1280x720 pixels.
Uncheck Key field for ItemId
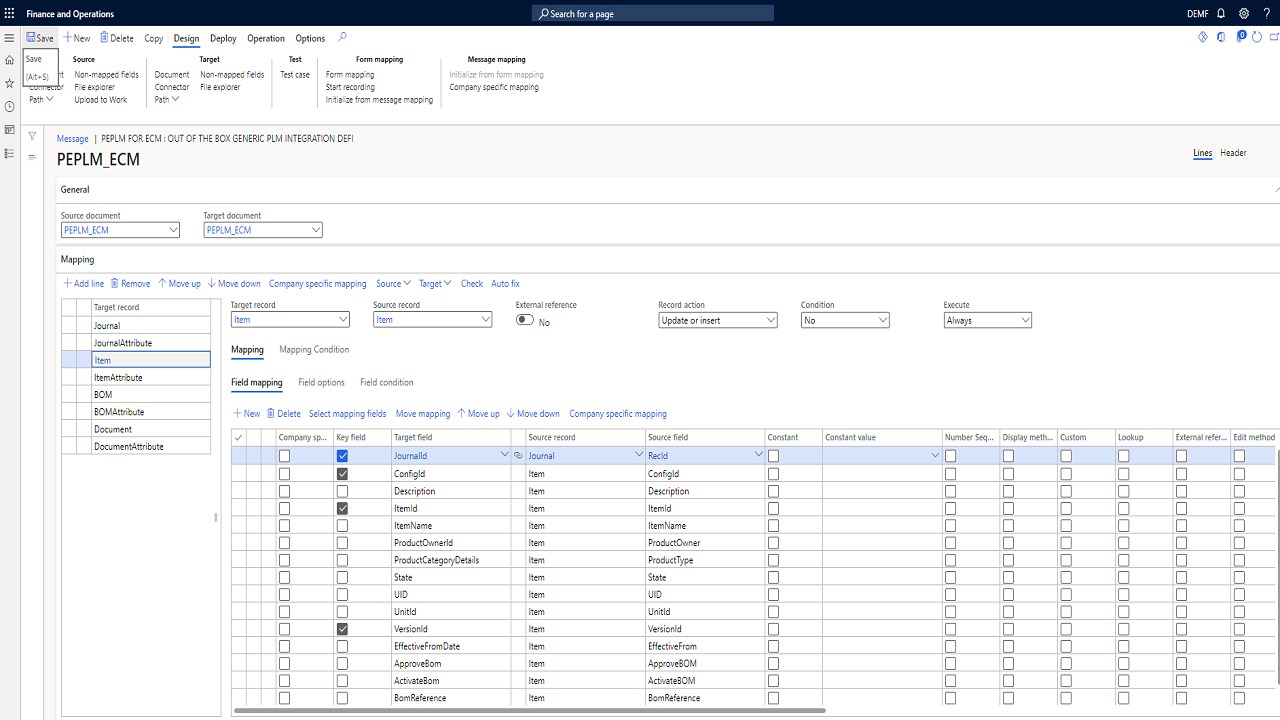click(342, 509)
